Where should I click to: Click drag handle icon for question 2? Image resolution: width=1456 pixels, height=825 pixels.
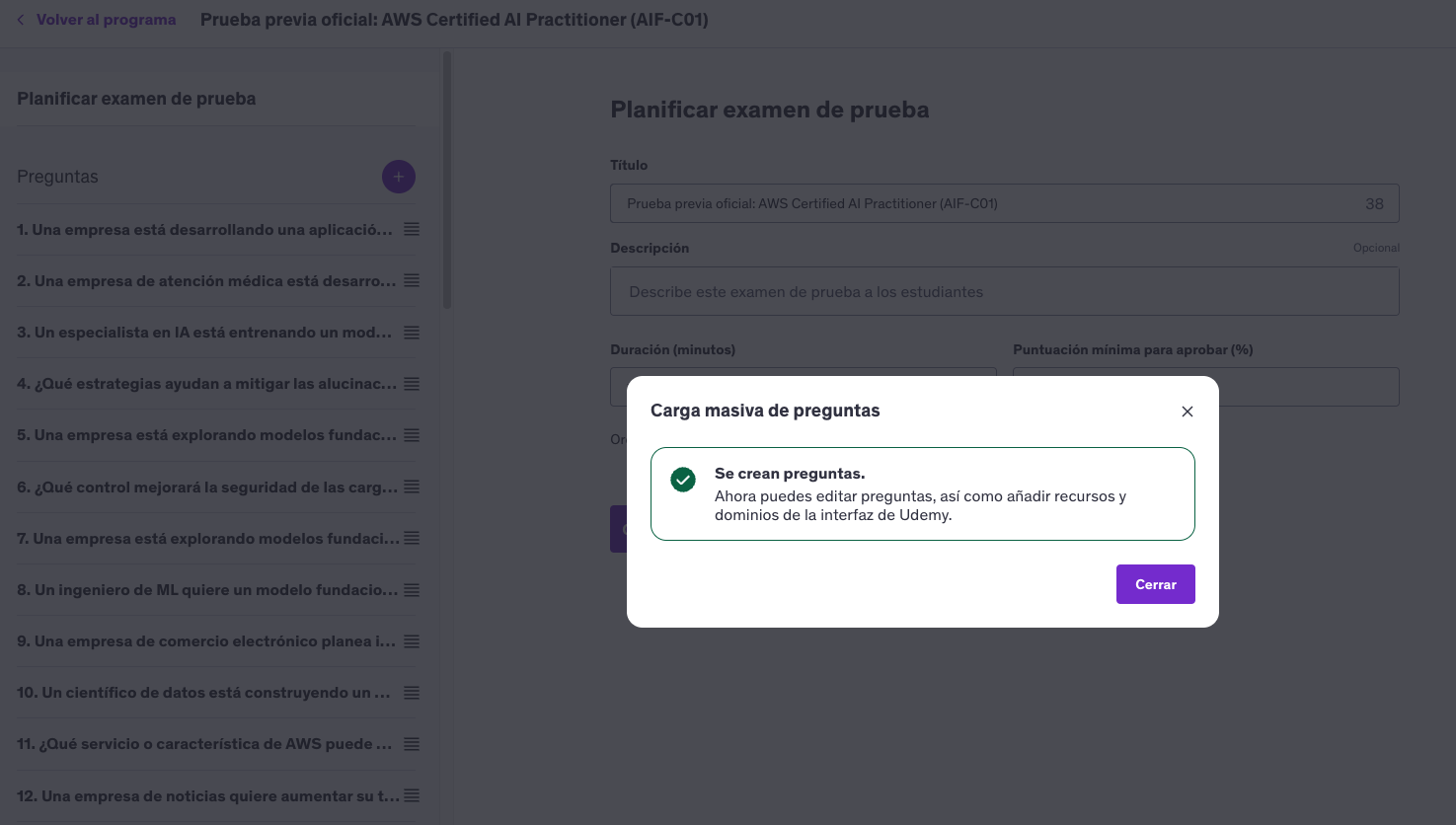(x=412, y=280)
